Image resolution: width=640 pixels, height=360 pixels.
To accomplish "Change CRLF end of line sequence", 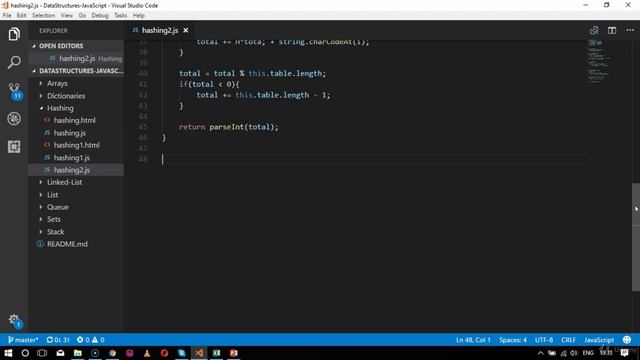I will (x=568, y=340).
